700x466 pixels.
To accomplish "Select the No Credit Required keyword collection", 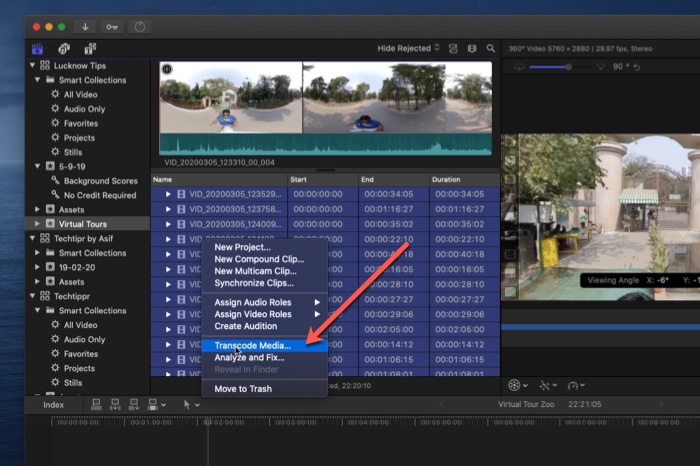I will (x=100, y=195).
